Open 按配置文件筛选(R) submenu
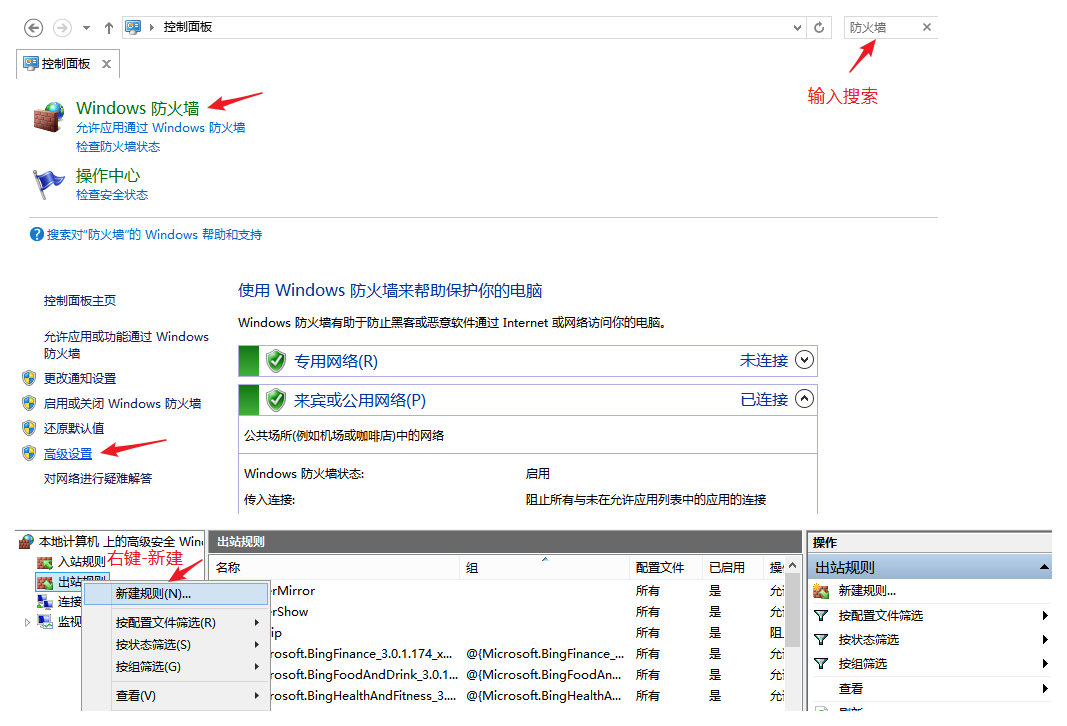Viewport: 1067px width, 726px height. (175, 623)
